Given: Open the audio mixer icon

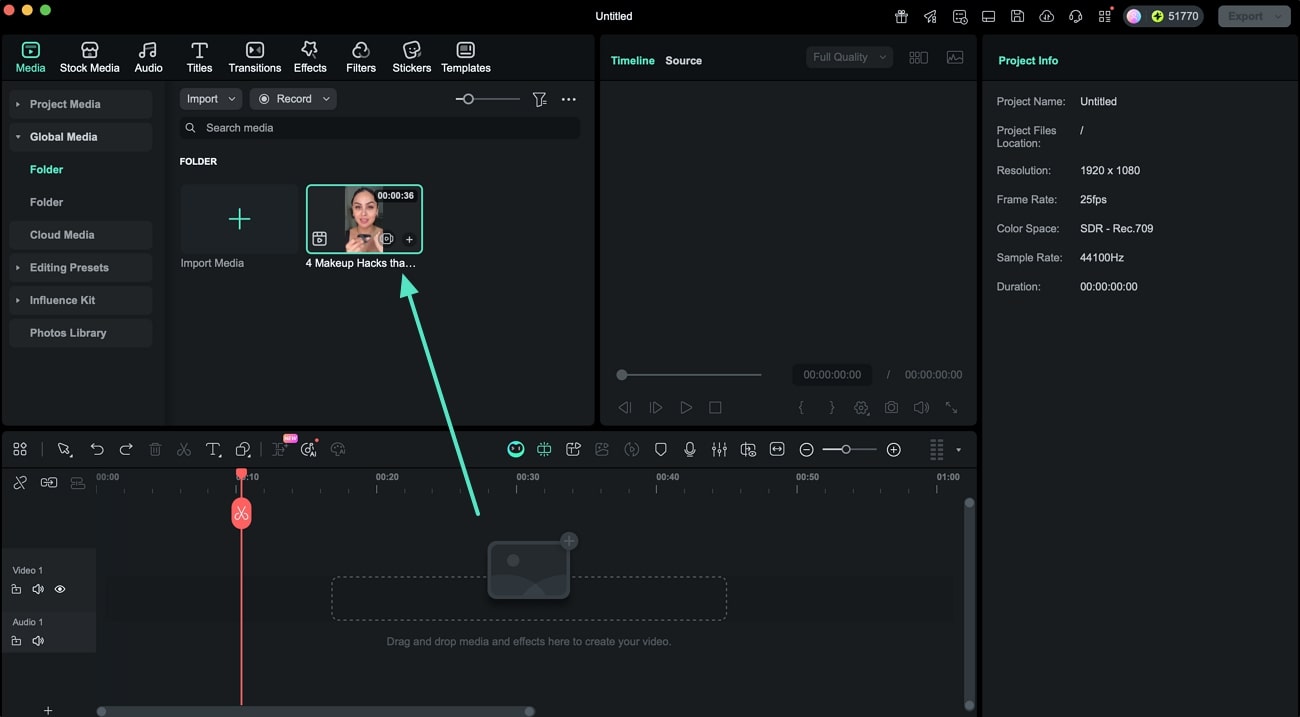Looking at the screenshot, I should (x=719, y=449).
